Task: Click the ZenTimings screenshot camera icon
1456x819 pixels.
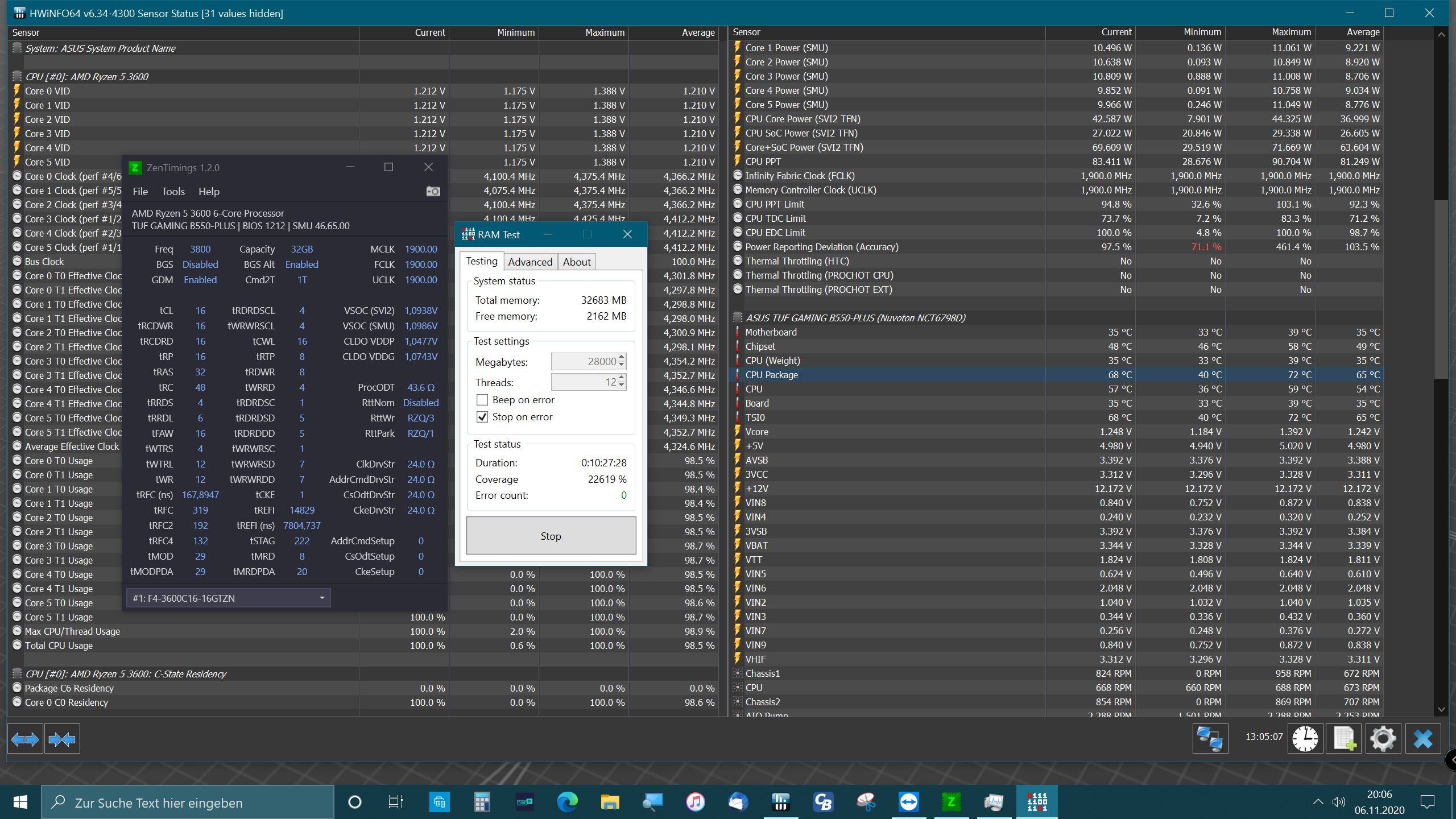Action: click(433, 191)
